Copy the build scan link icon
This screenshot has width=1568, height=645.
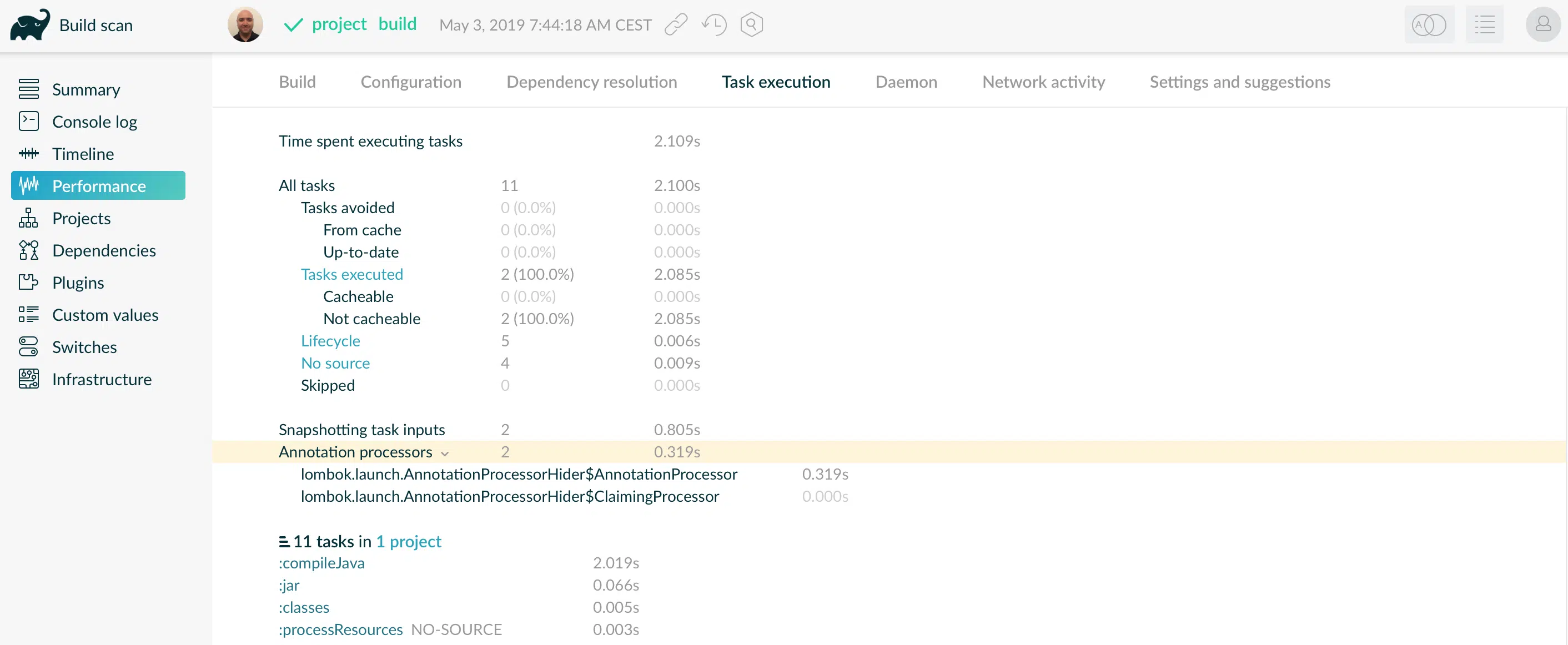676,25
